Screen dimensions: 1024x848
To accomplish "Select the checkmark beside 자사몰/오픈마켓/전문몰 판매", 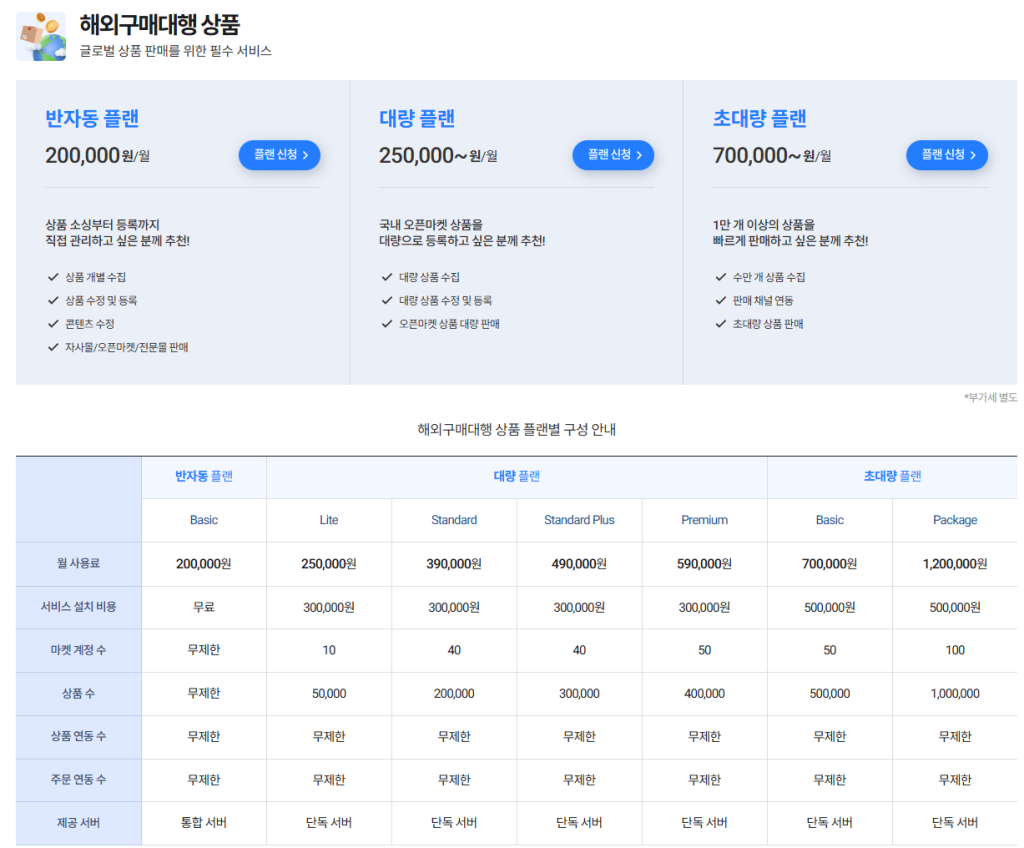I will pyautogui.click(x=53, y=347).
